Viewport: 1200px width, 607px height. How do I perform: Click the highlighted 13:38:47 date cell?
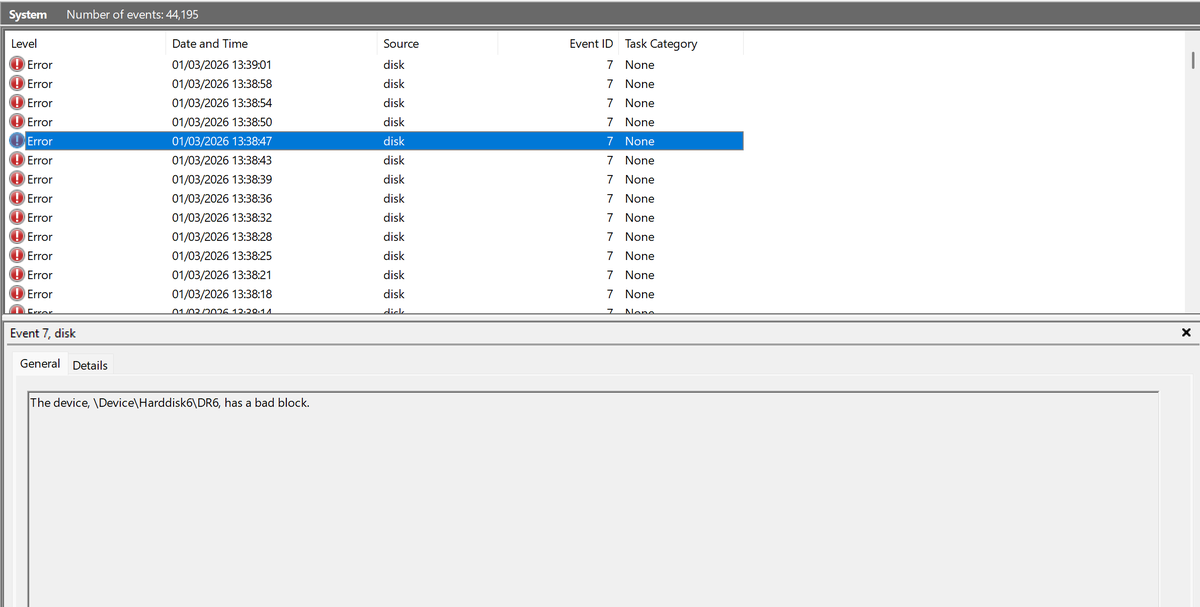222,141
